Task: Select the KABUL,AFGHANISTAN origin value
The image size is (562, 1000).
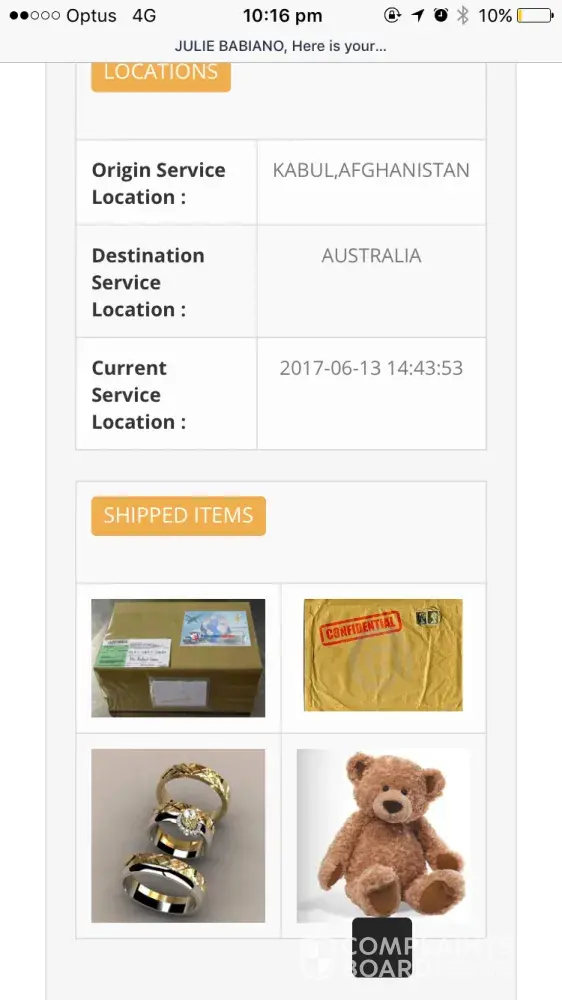Action: click(371, 170)
